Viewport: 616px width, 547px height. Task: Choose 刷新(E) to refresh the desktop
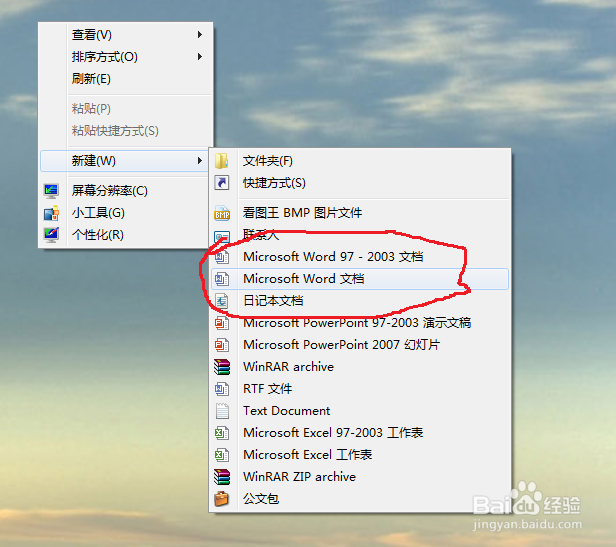pyautogui.click(x=126, y=79)
